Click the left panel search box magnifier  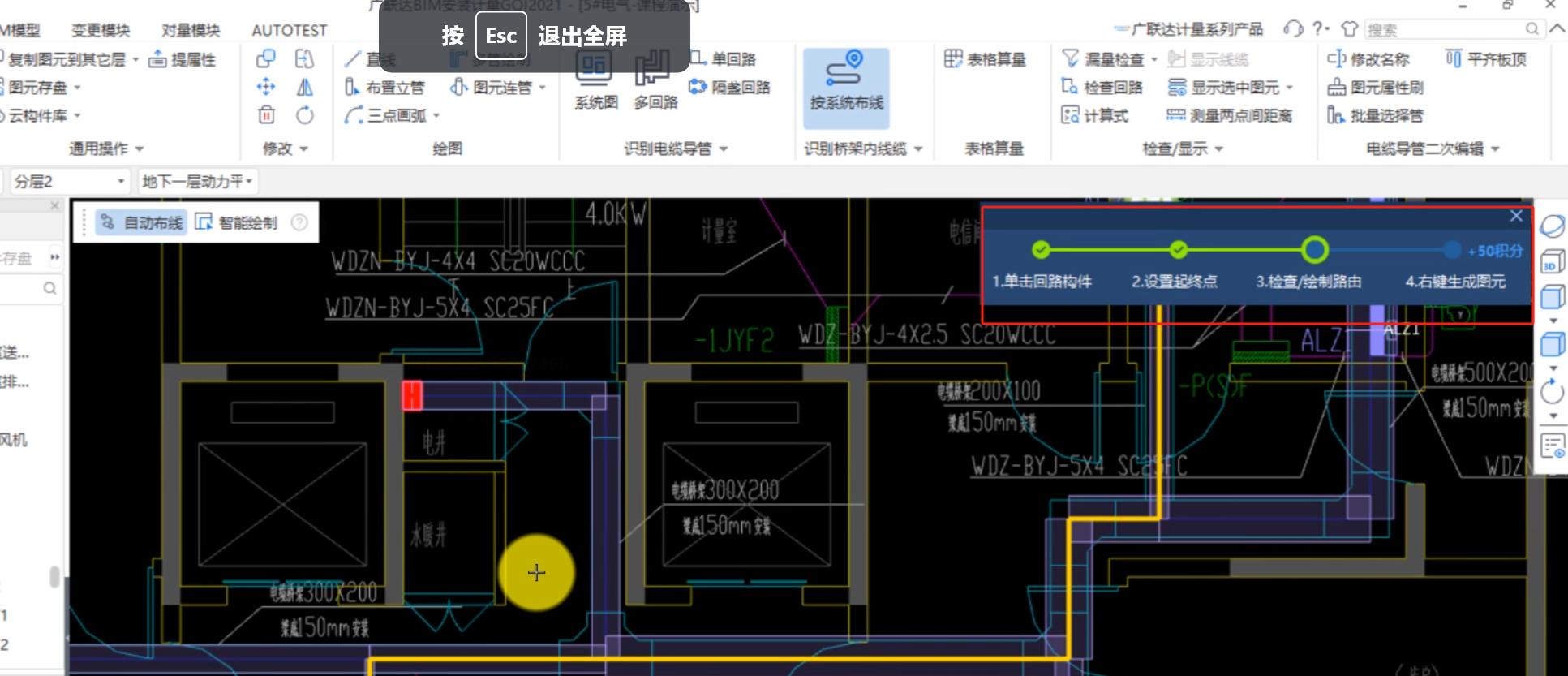pyautogui.click(x=49, y=288)
